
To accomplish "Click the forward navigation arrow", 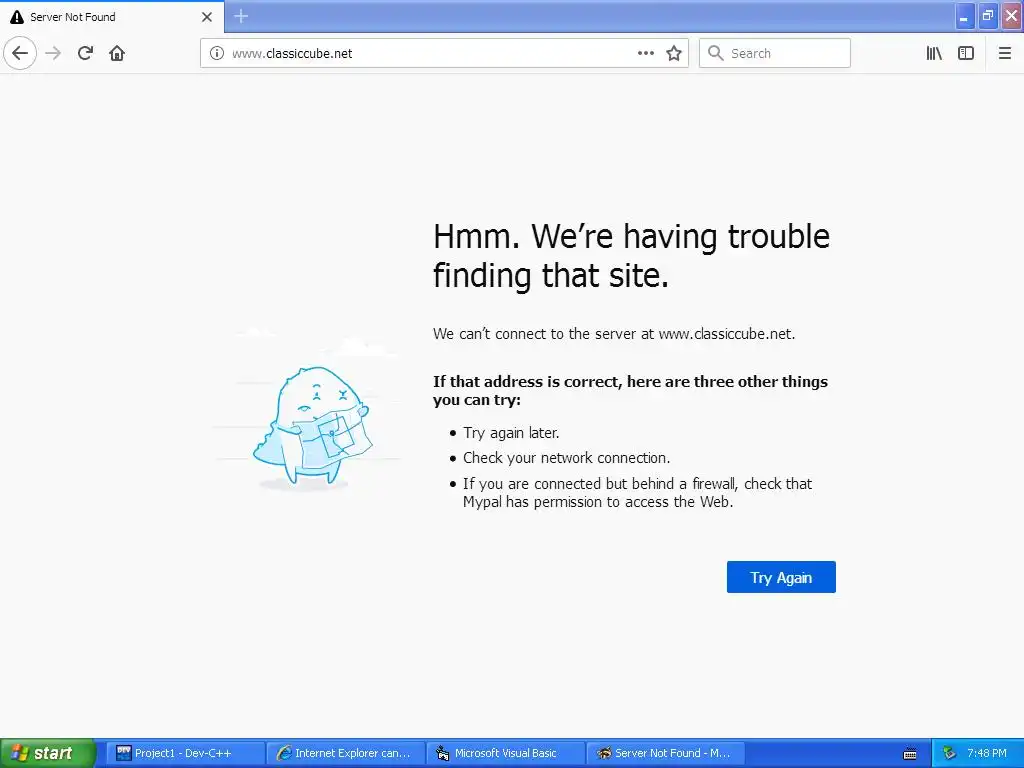I will [53, 53].
